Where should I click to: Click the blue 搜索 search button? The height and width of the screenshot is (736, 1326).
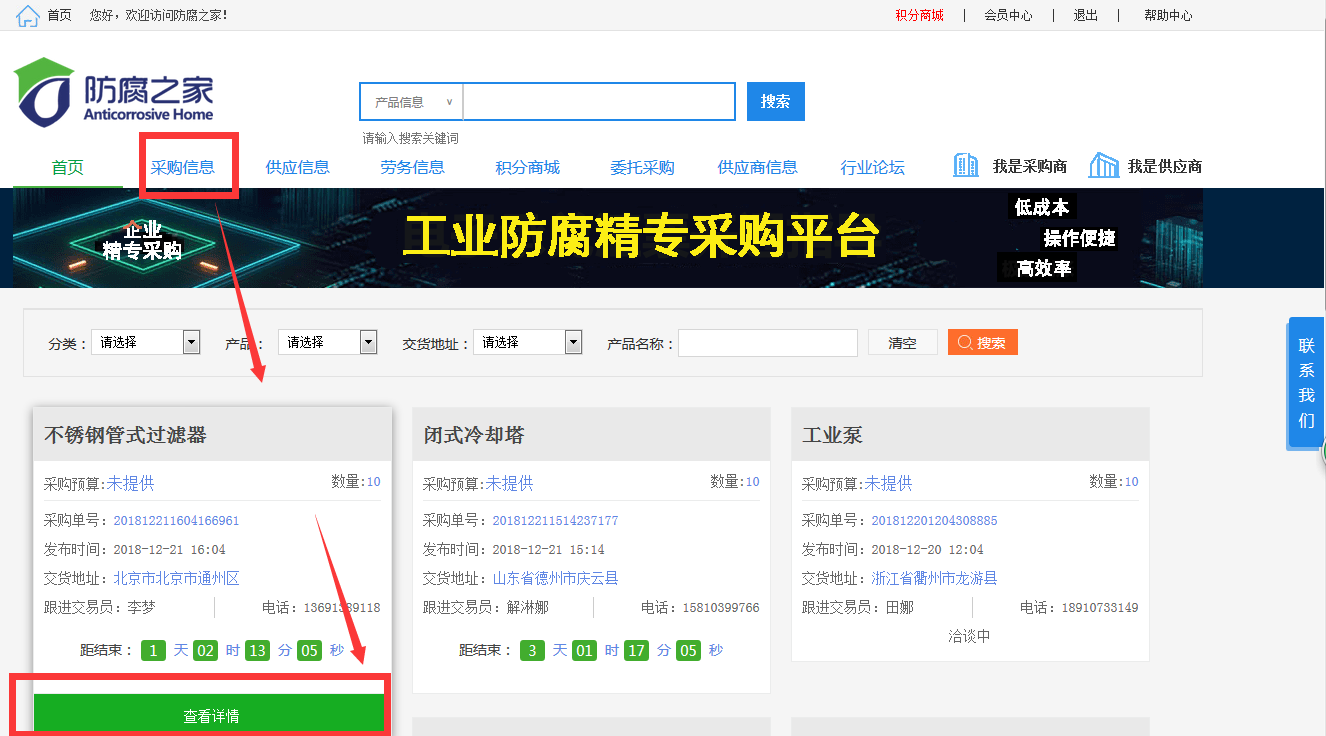[775, 101]
